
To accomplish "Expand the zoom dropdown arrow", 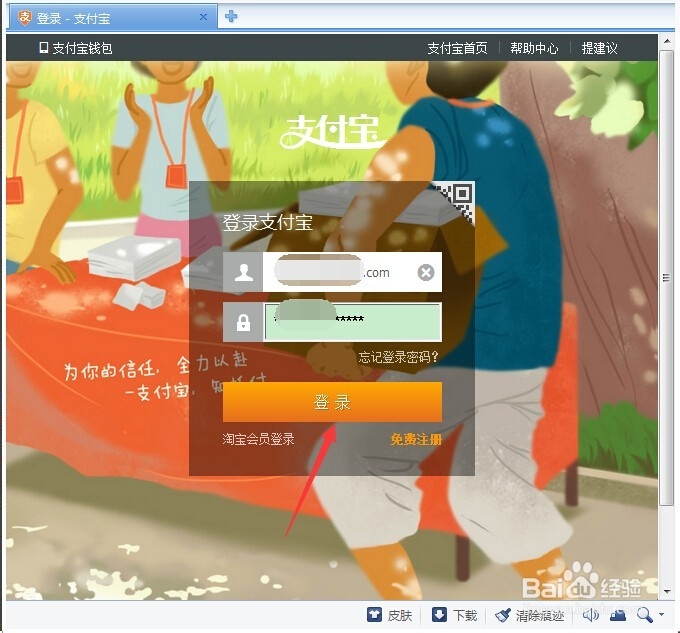I will tap(661, 614).
